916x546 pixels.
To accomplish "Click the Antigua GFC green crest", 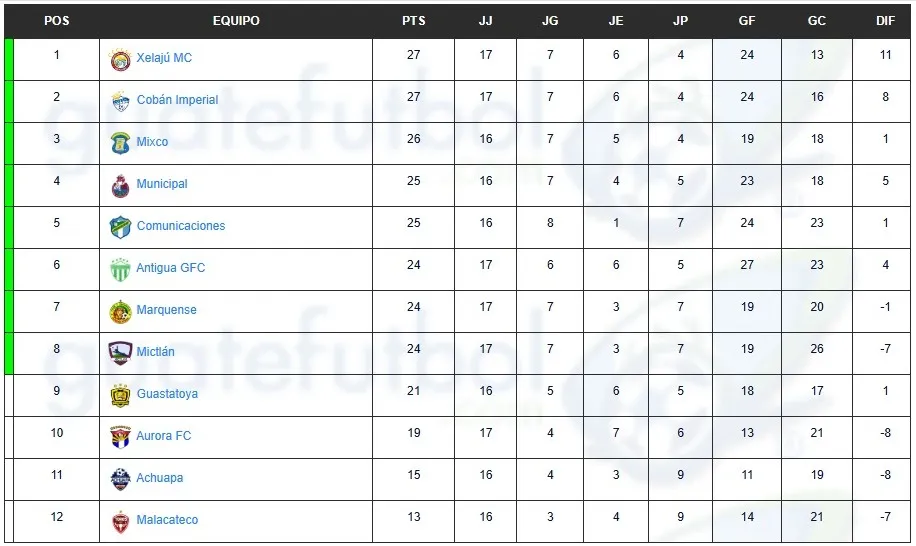I will 120,269.
